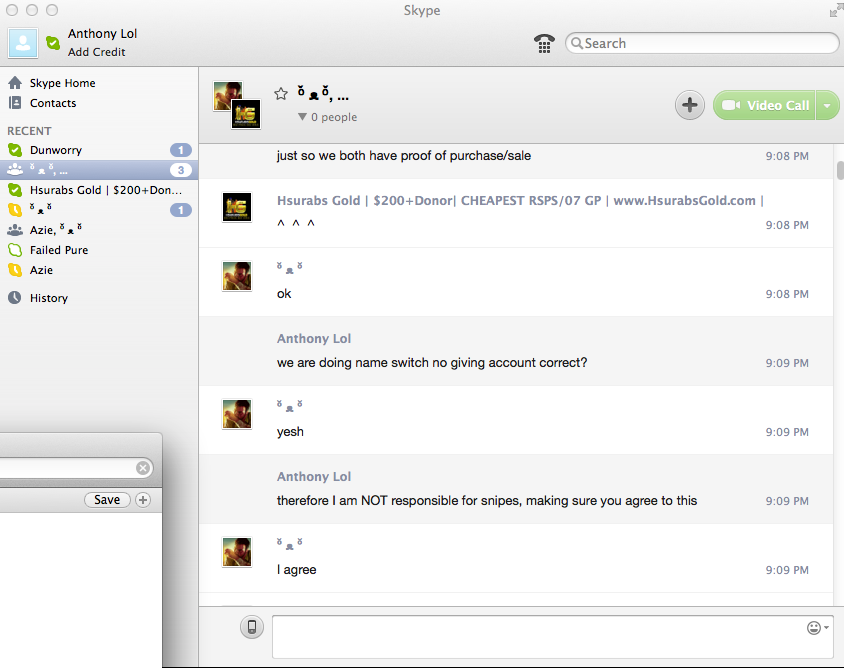Viewport: 844px width, 668px height.
Task: Open the Azie conversation with yellow status
Action: point(99,270)
